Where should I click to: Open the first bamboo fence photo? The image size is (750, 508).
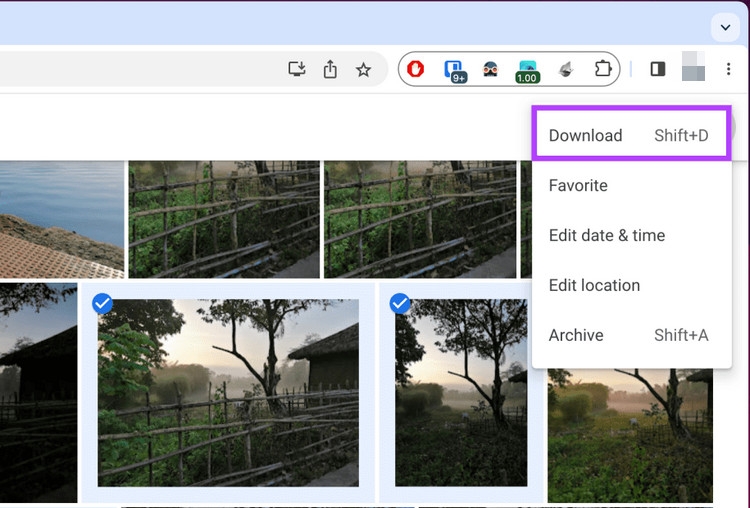point(224,219)
